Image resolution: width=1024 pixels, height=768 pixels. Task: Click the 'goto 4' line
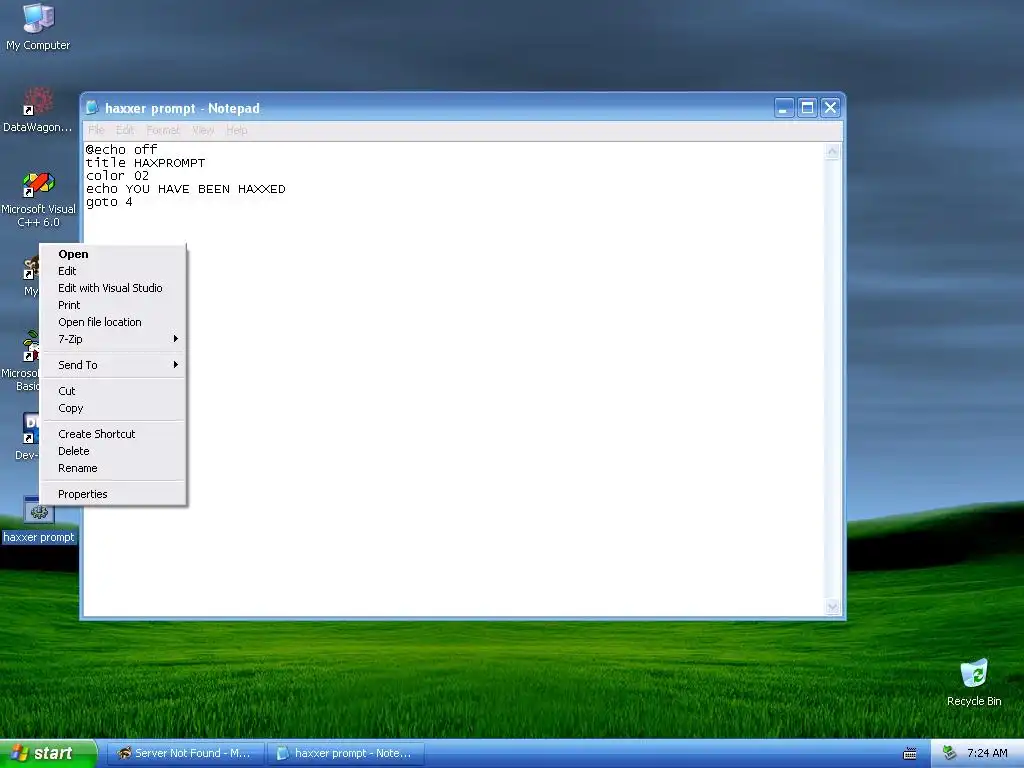coord(109,202)
